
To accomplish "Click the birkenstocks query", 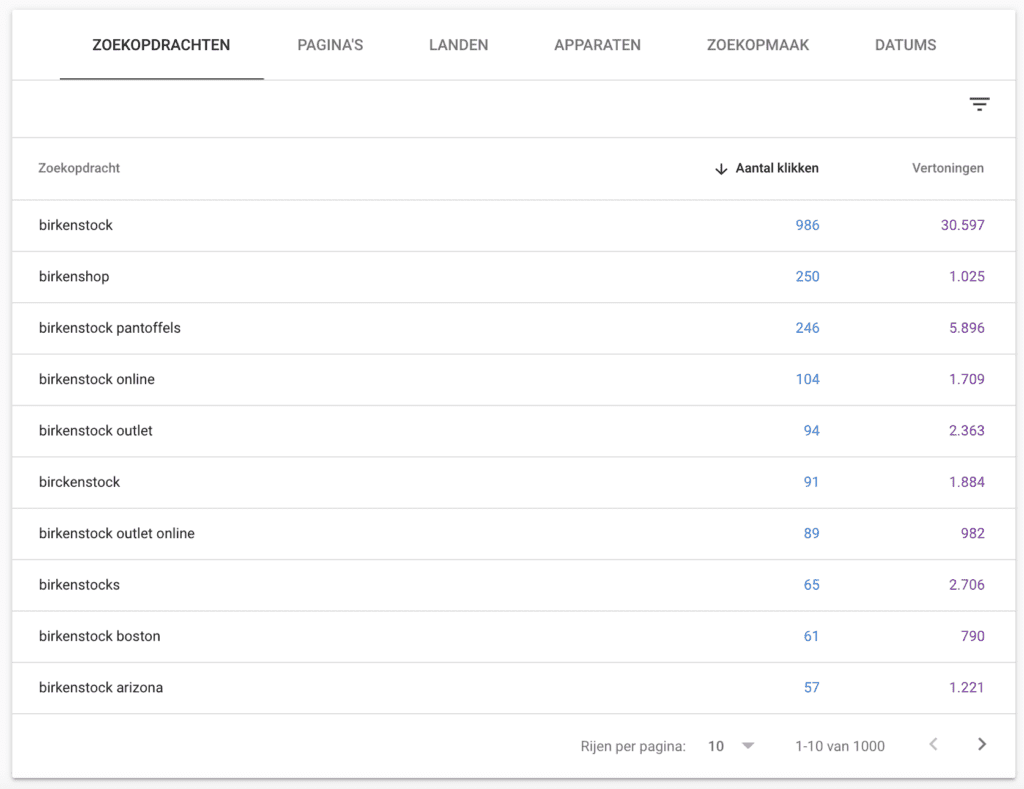I will coord(79,585).
